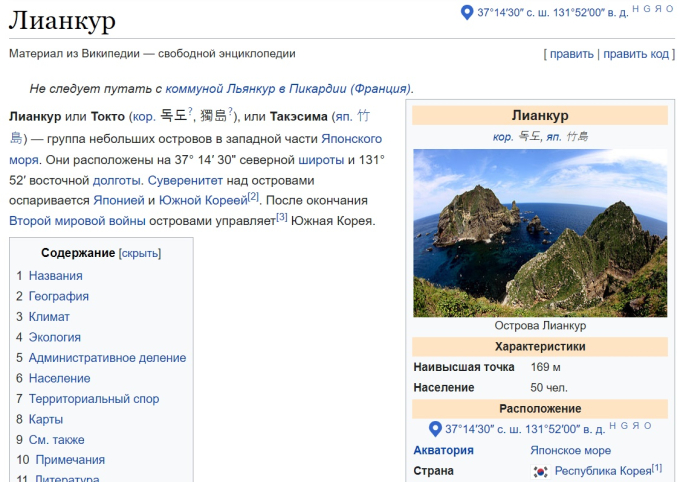Screen dimensions: 680x482
Task: Click the «Лианкур» page title heading
Action: pos(62,21)
